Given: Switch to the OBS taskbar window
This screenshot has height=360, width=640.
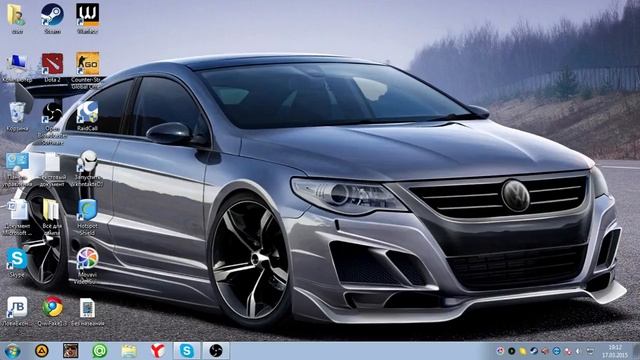Looking at the screenshot, I should click(216, 351).
